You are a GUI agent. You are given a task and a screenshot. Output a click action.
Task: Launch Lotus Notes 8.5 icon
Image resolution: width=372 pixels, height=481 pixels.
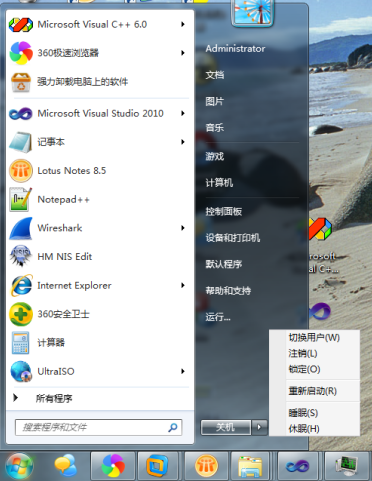pyautogui.click(x=21, y=171)
